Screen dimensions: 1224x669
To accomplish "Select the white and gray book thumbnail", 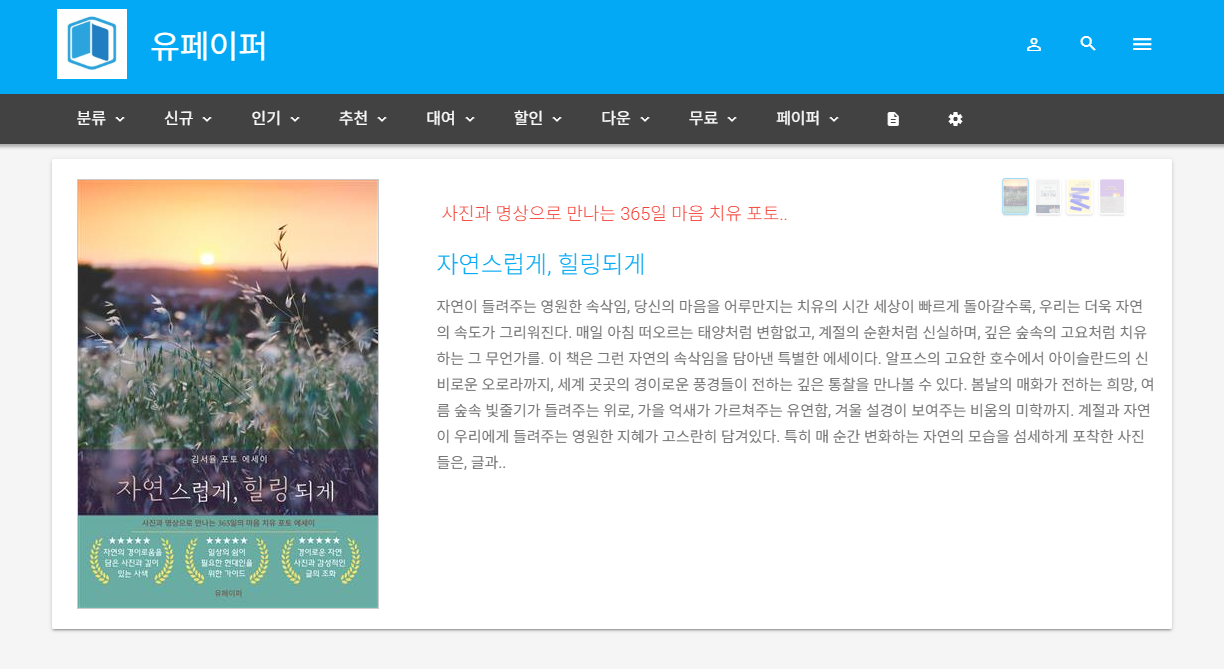I will click(x=1047, y=197).
